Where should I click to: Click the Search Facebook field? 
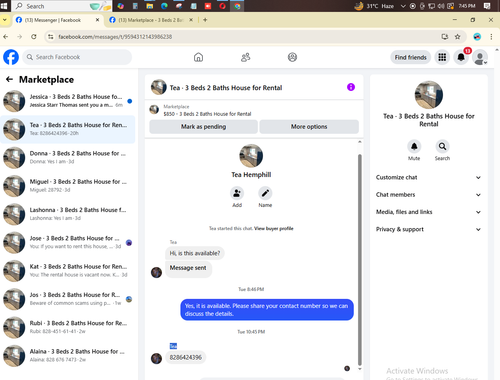77,57
